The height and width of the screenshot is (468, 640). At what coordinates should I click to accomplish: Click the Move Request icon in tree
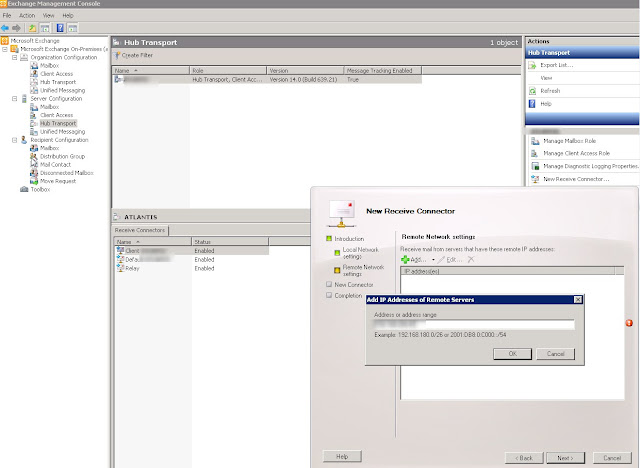point(34,181)
